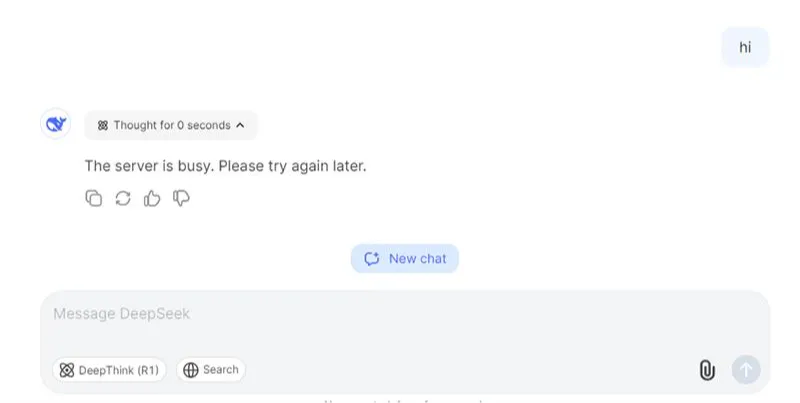This screenshot has height=403, width=800.
Task: Give the response a thumbs down
Action: click(x=181, y=198)
